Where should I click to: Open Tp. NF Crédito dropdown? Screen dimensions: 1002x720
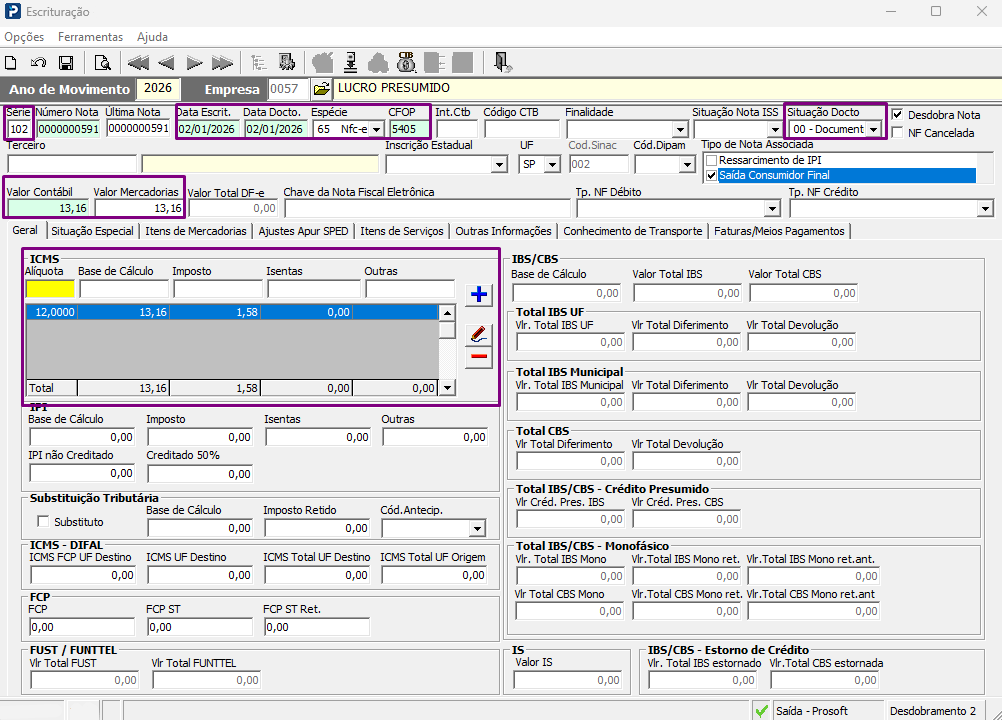point(985,208)
